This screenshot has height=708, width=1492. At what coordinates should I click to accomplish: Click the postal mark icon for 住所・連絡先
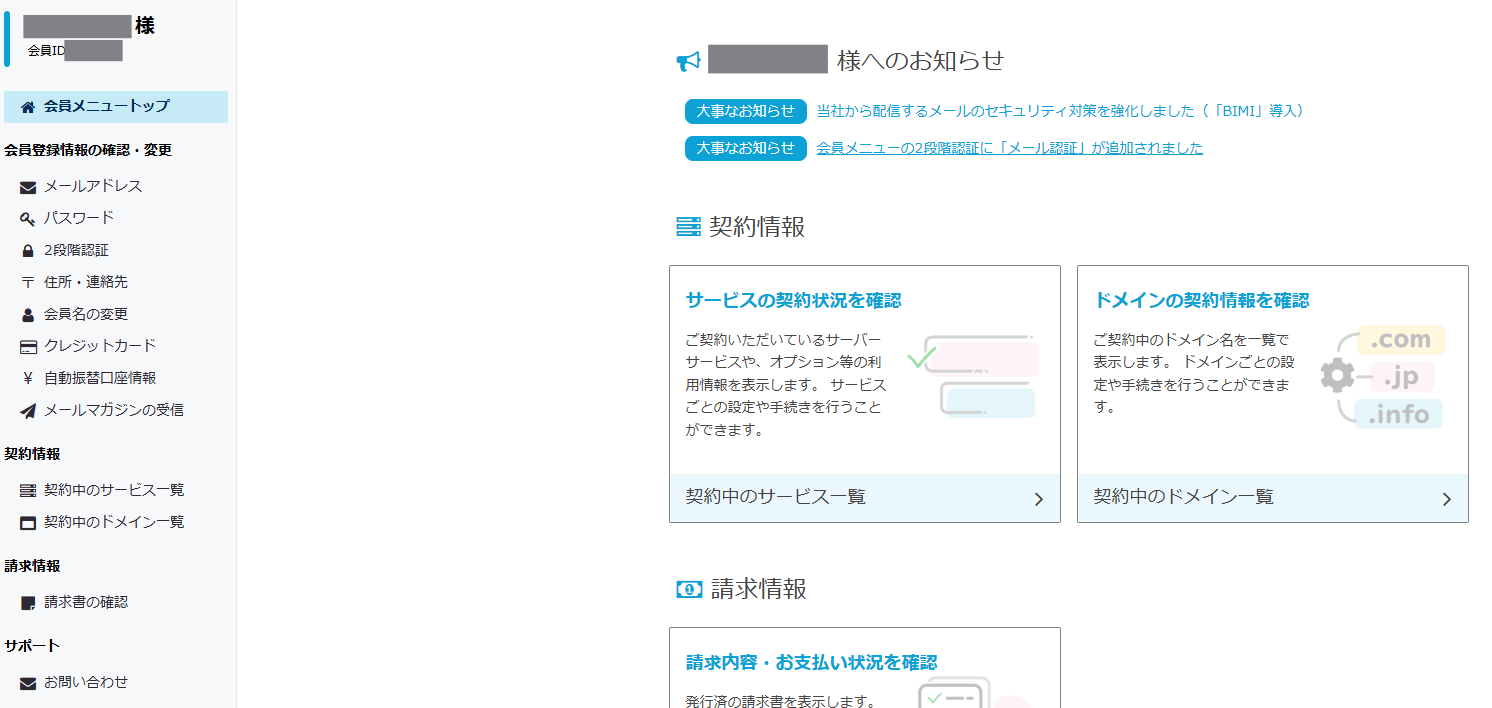pyautogui.click(x=28, y=283)
